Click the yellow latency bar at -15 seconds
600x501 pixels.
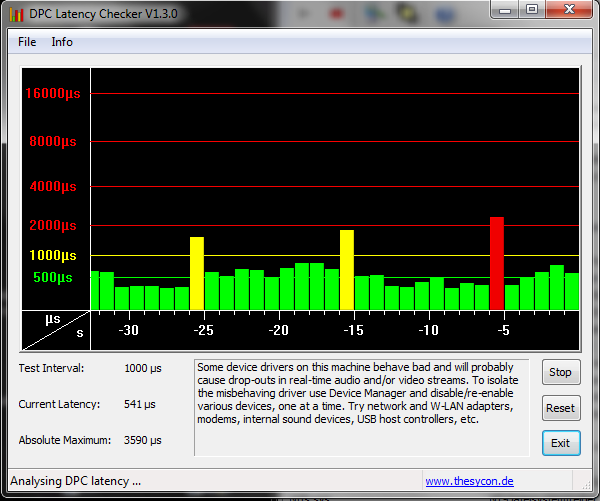(347, 270)
